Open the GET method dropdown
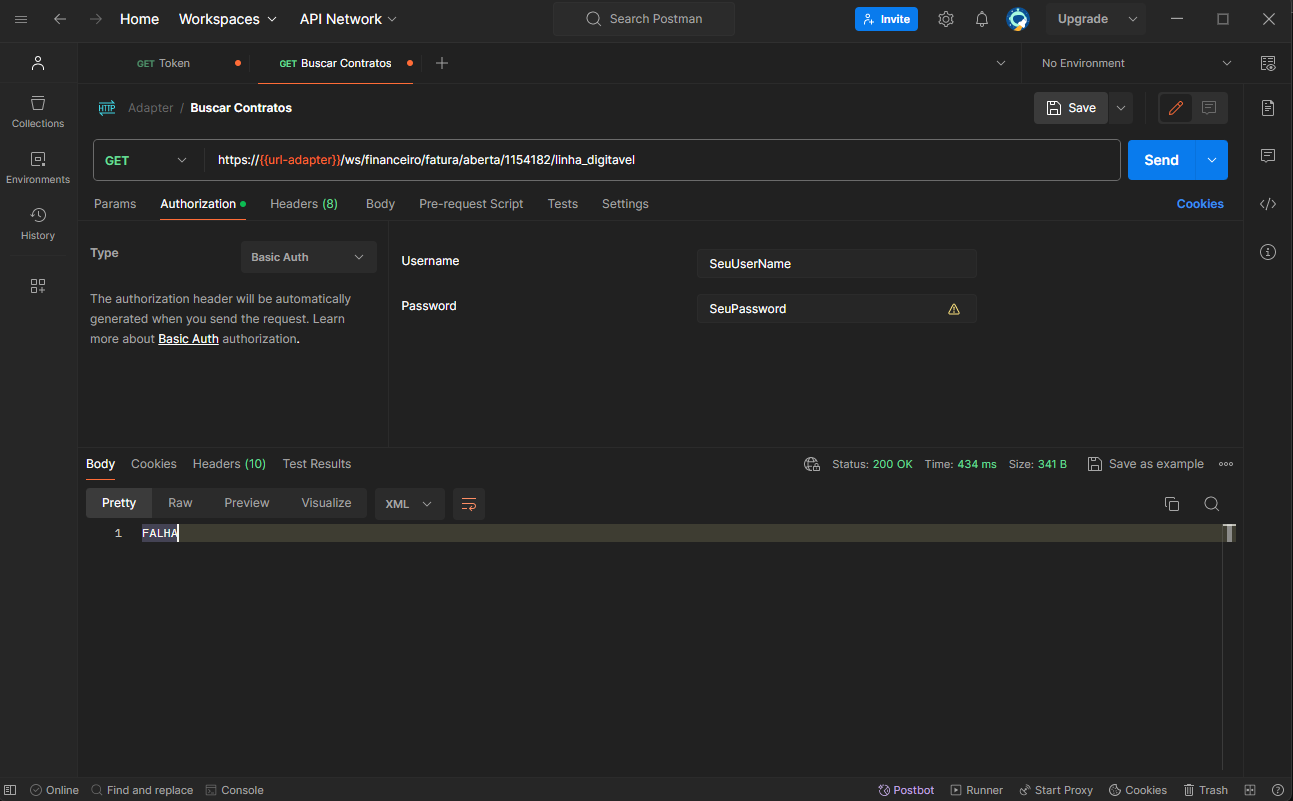The image size is (1293, 801). [x=147, y=160]
